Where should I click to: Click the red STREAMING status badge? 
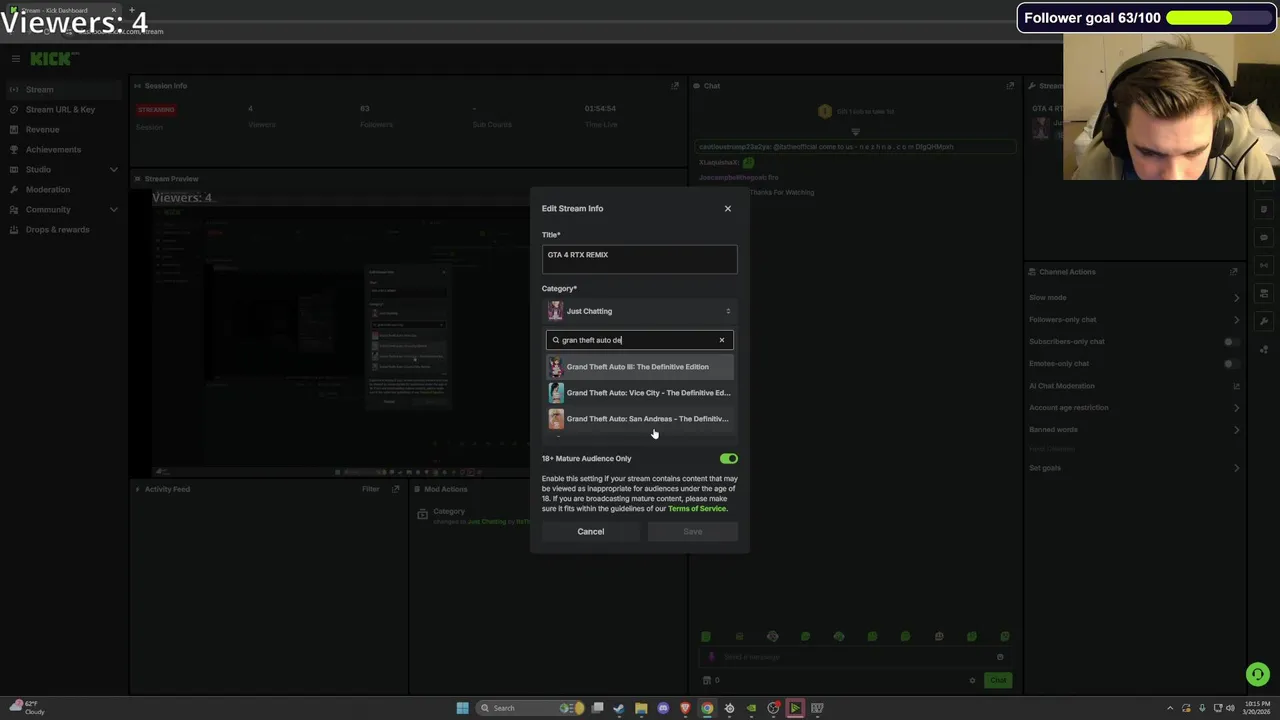[156, 109]
